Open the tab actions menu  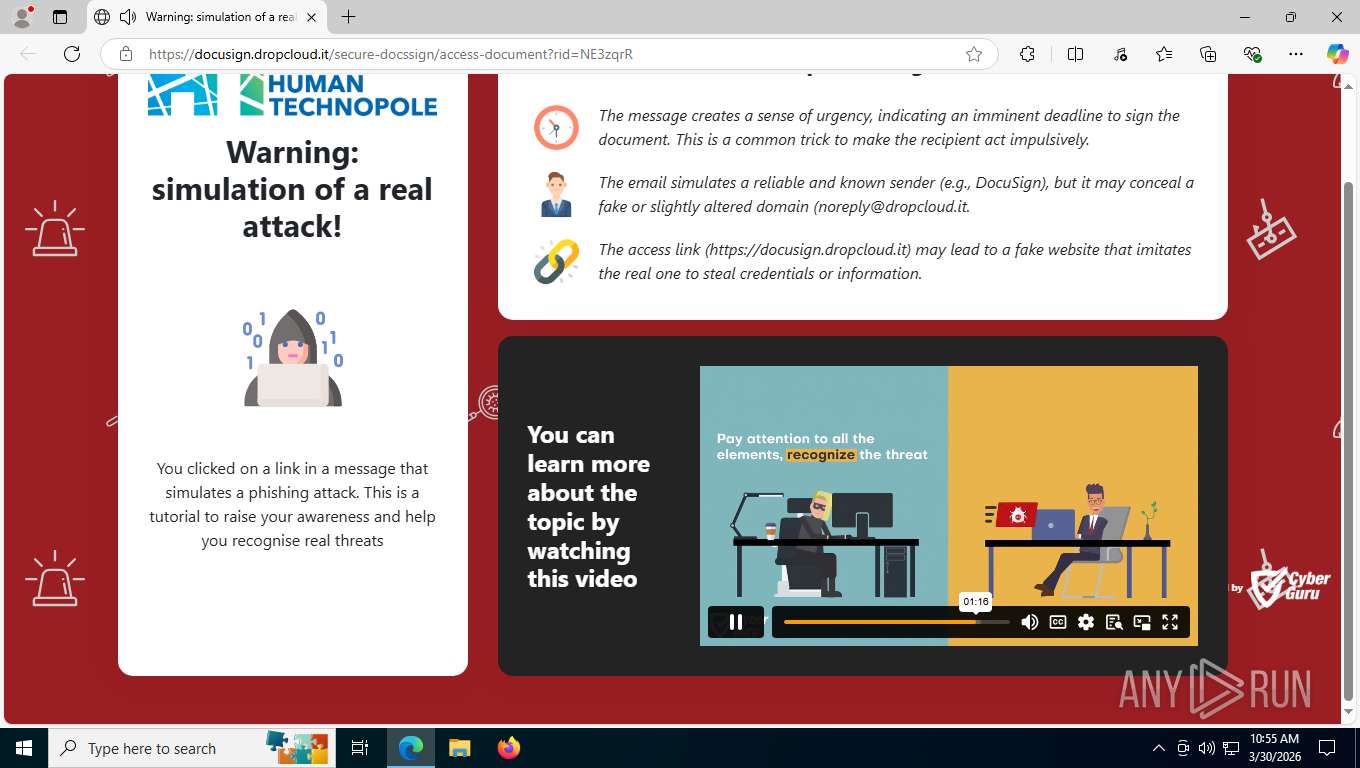coord(60,17)
